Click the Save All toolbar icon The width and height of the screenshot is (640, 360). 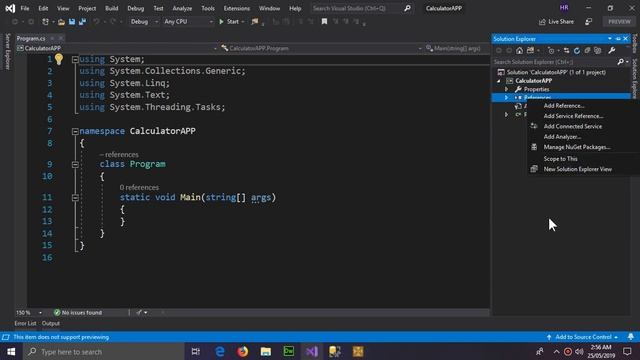tap(82, 22)
